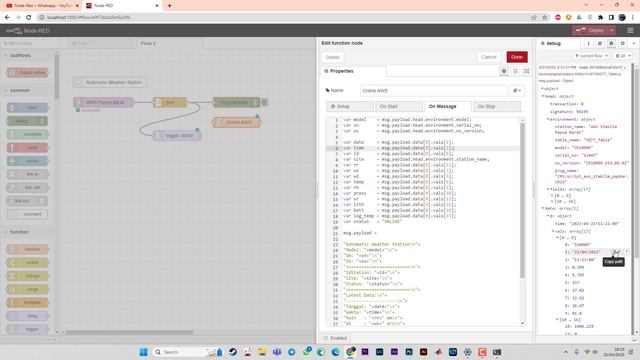Viewport: 640px width, 360px height.
Task: Click Copy path icon on date value
Action: pyautogui.click(x=616, y=252)
